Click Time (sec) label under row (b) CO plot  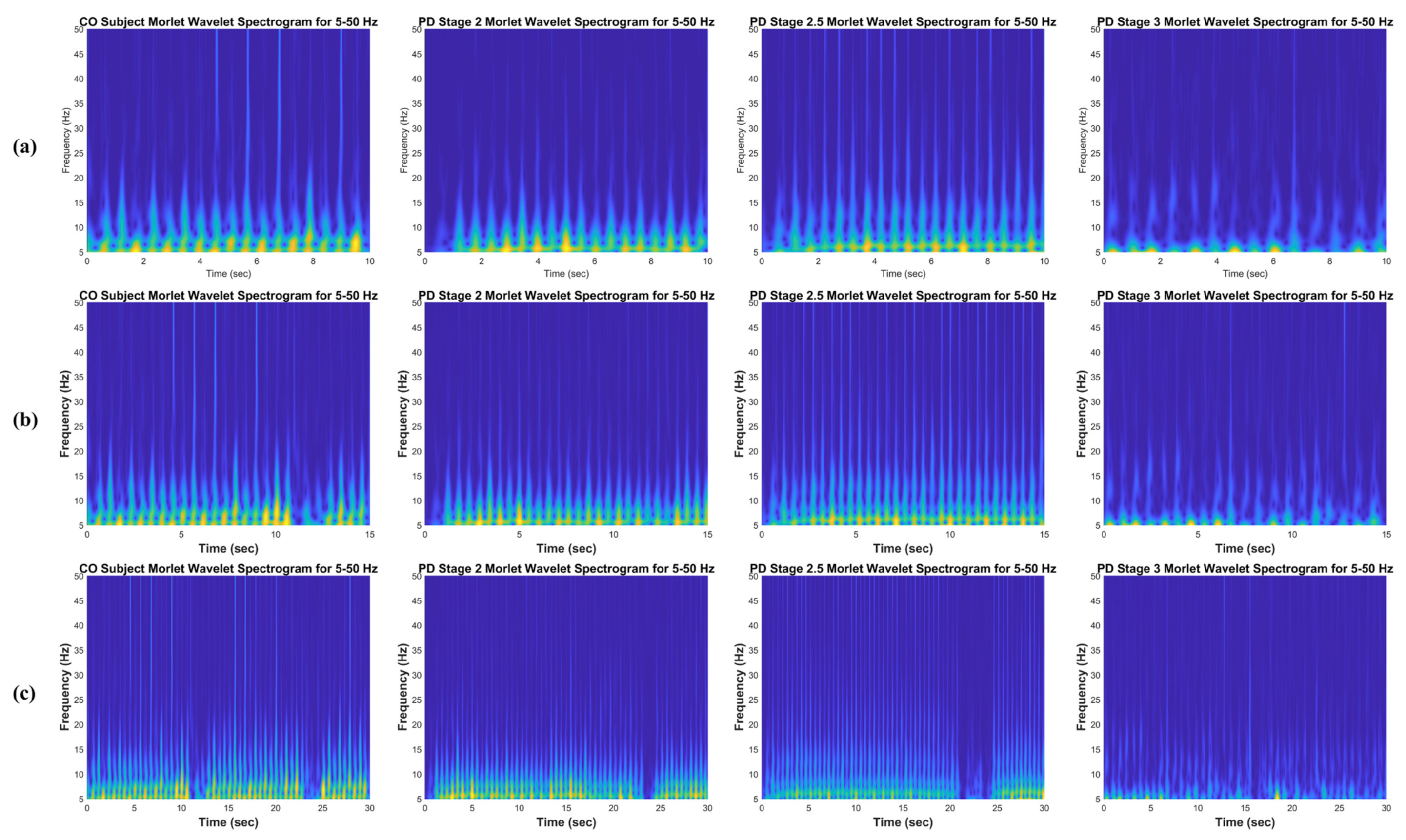(x=228, y=548)
